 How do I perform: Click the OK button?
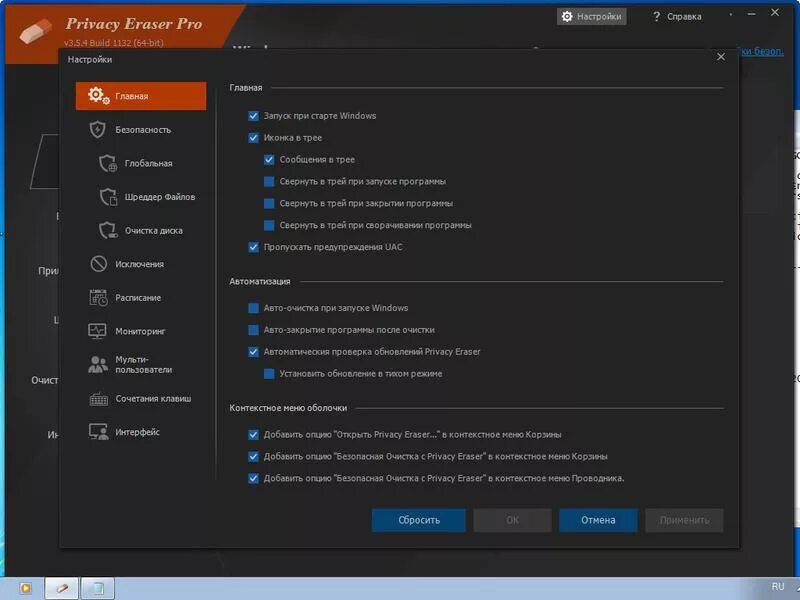pyautogui.click(x=512, y=520)
